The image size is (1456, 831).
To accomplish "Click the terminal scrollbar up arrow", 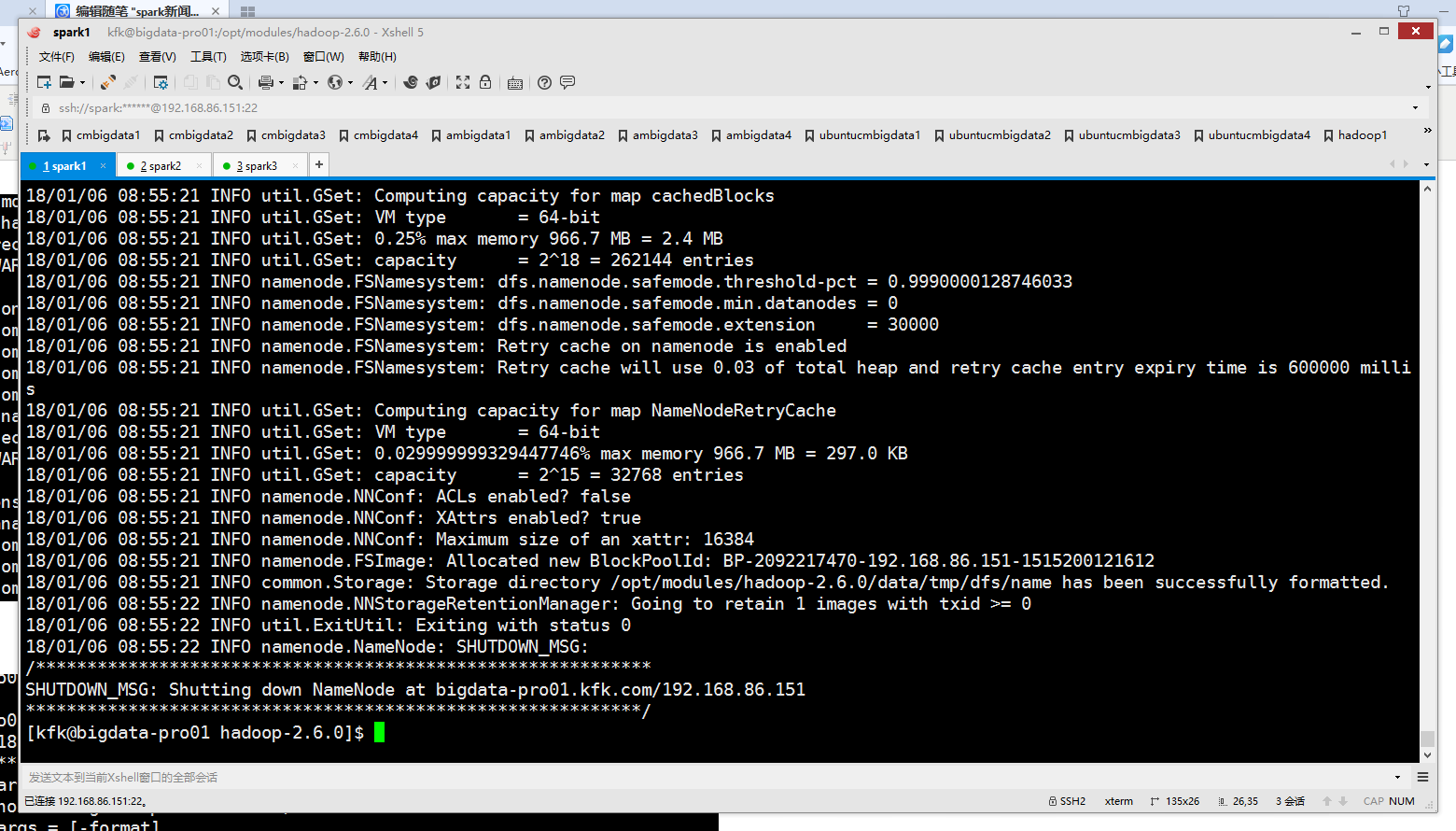I will (1427, 189).
